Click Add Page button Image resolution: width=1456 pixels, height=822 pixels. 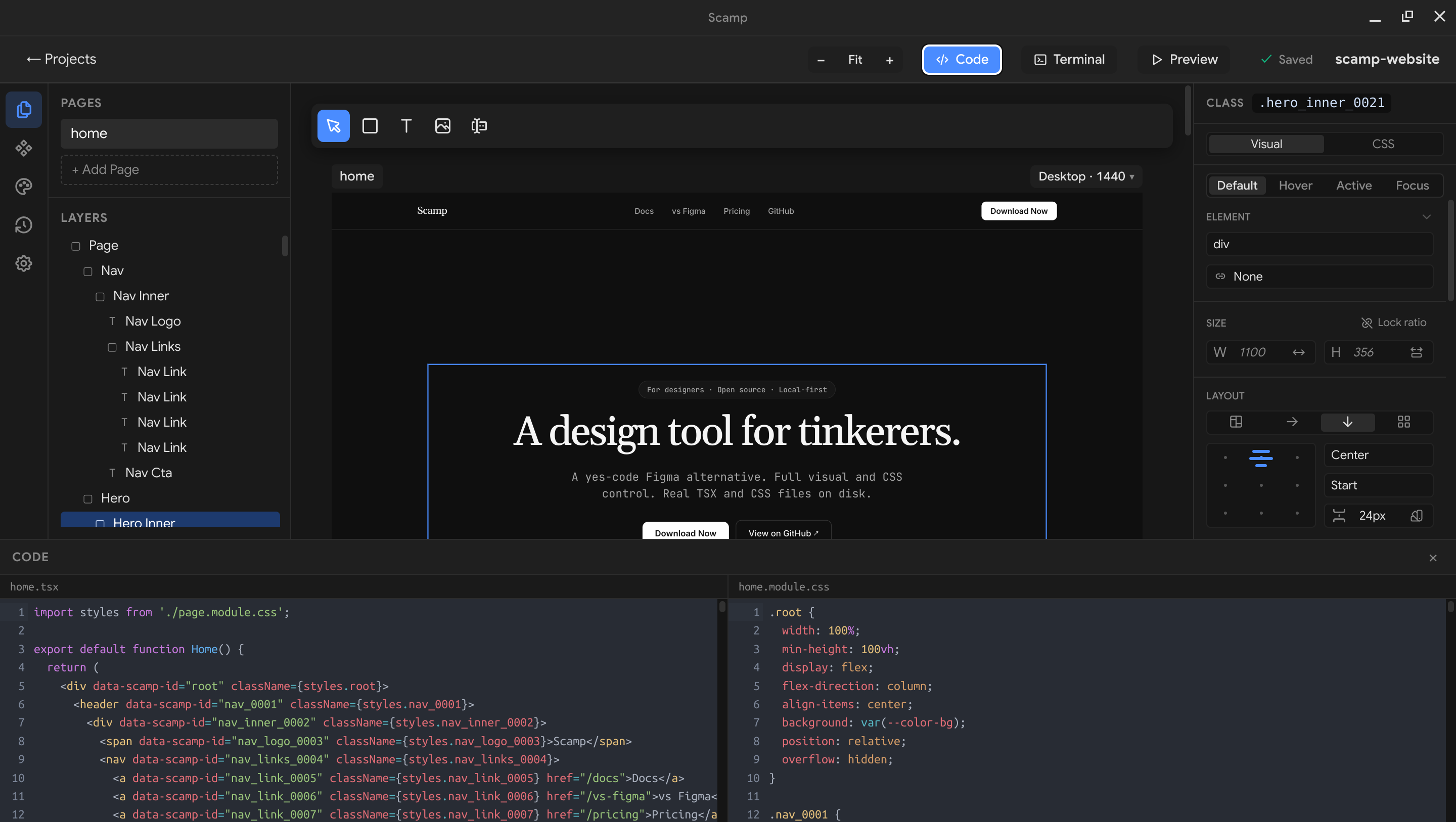[169, 169]
